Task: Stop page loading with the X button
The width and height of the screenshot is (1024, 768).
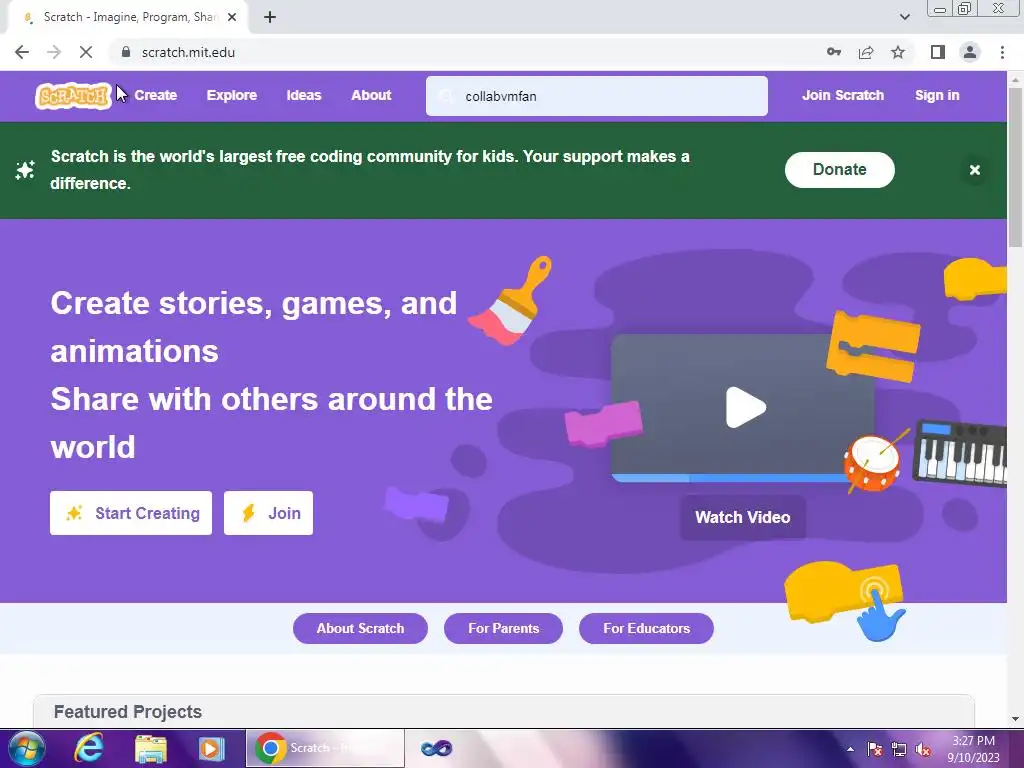Action: [86, 52]
